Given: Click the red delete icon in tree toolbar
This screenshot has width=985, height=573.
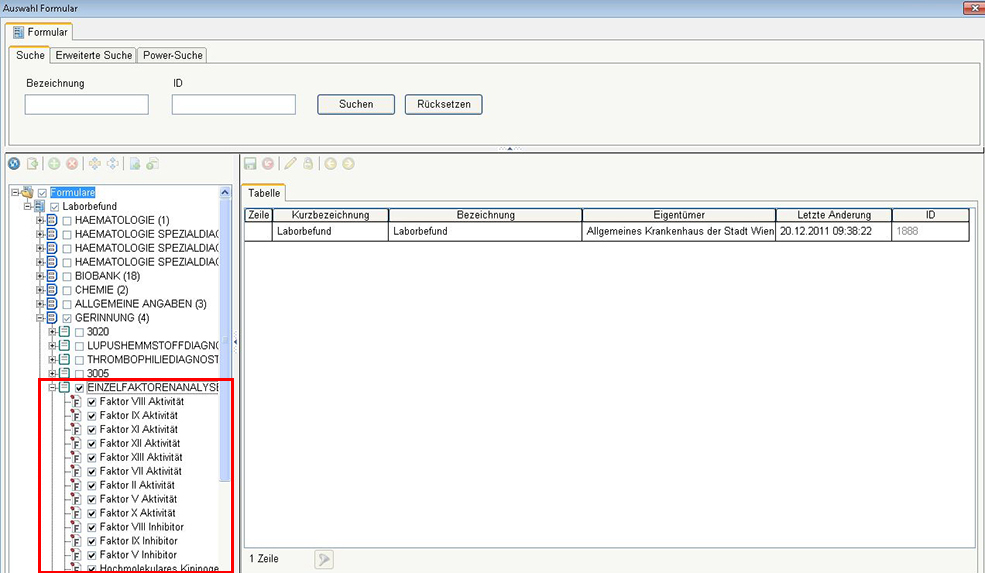Looking at the screenshot, I should (72, 164).
